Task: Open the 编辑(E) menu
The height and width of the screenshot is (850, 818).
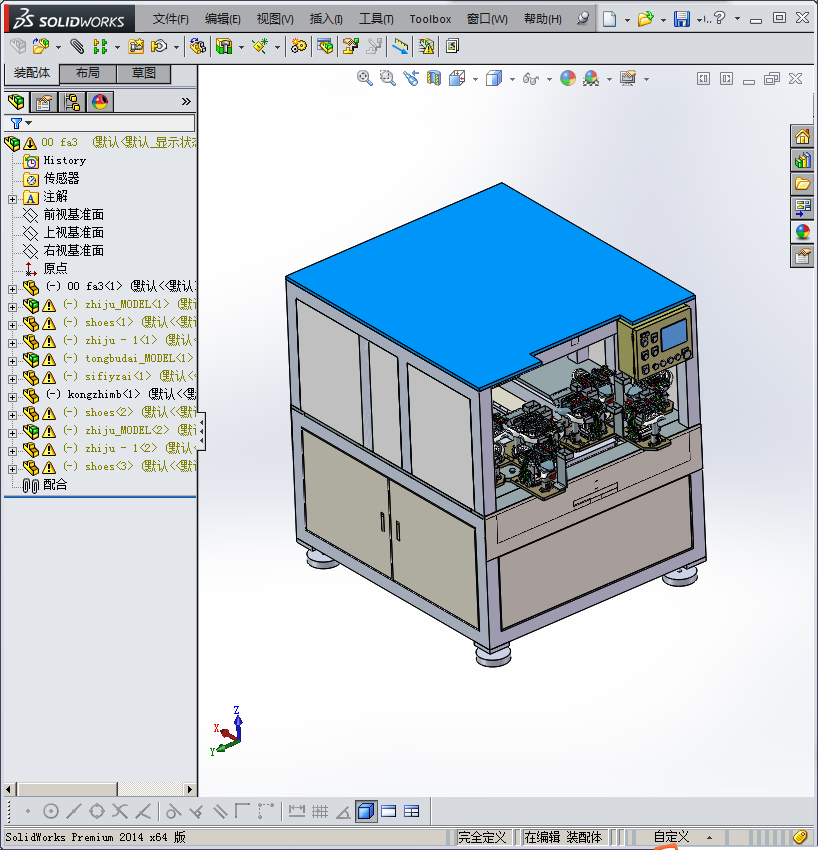Action: [222, 19]
